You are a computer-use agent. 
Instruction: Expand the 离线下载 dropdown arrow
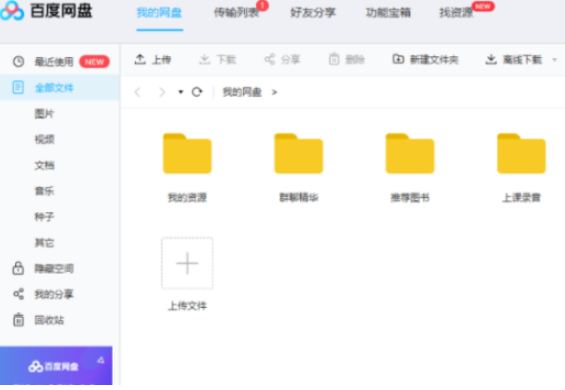555,59
